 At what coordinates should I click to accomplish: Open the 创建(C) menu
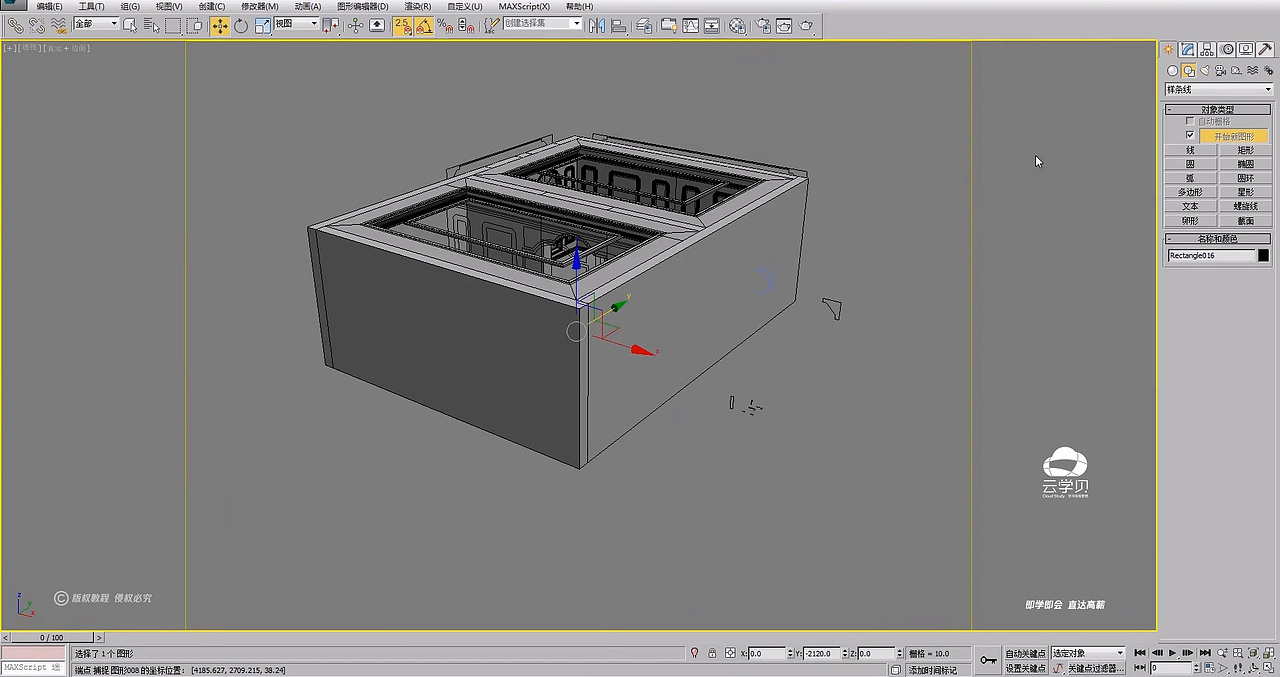pos(211,6)
